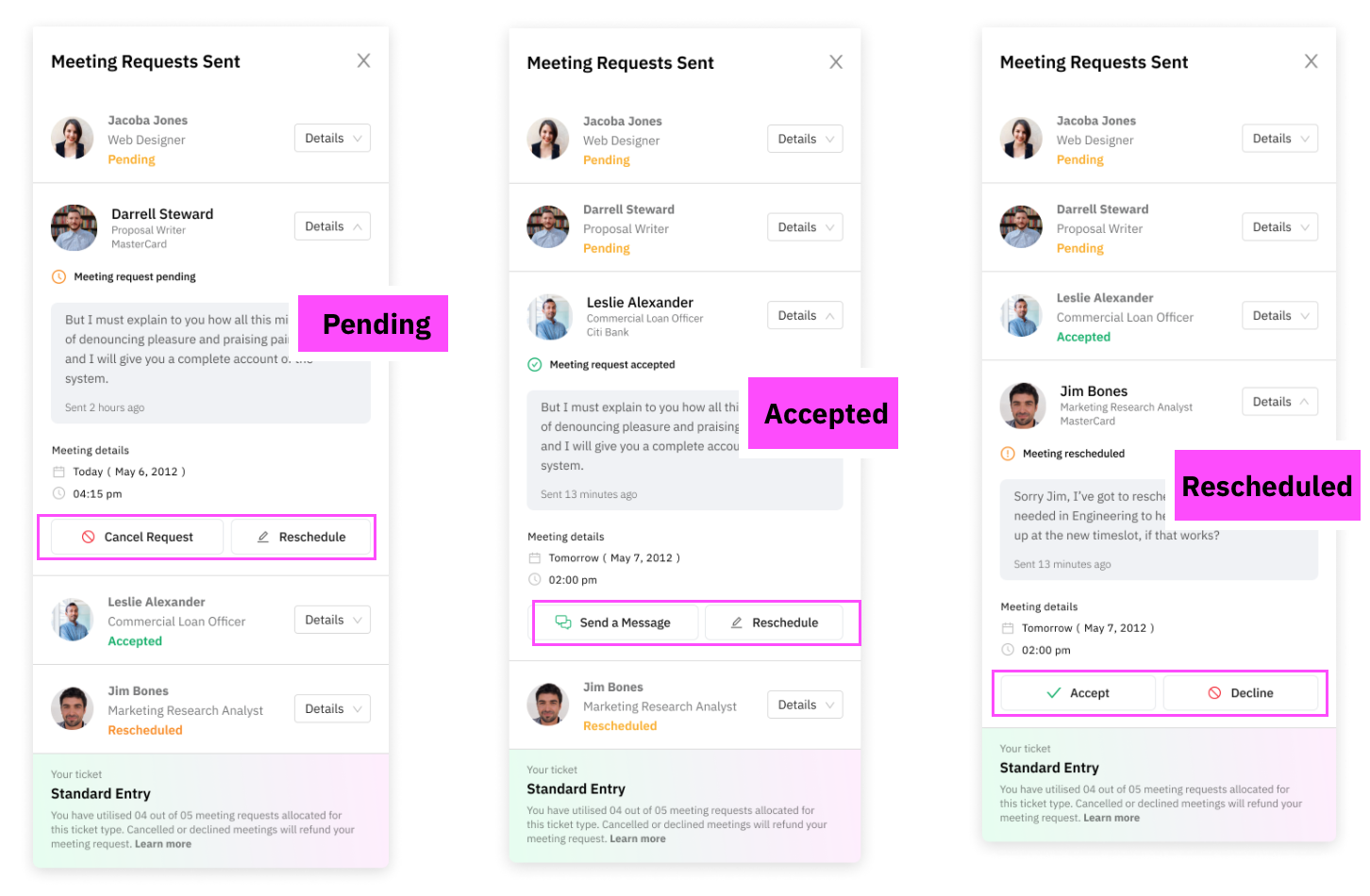The width and height of the screenshot is (1370, 896).
Task: Accept the rescheduled meeting from Jim Bones
Action: pyautogui.click(x=1078, y=692)
